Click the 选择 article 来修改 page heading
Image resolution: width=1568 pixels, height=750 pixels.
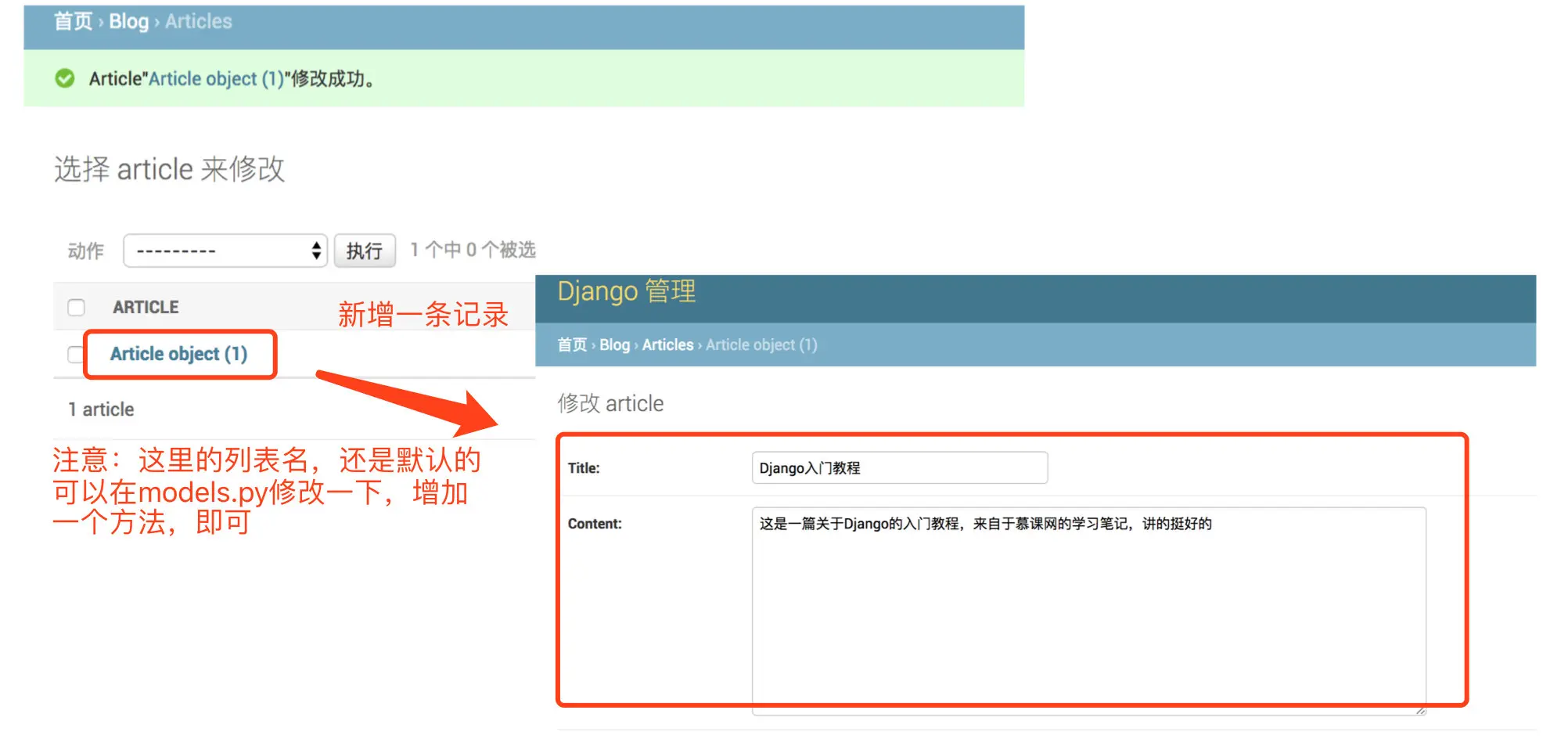[x=169, y=169]
